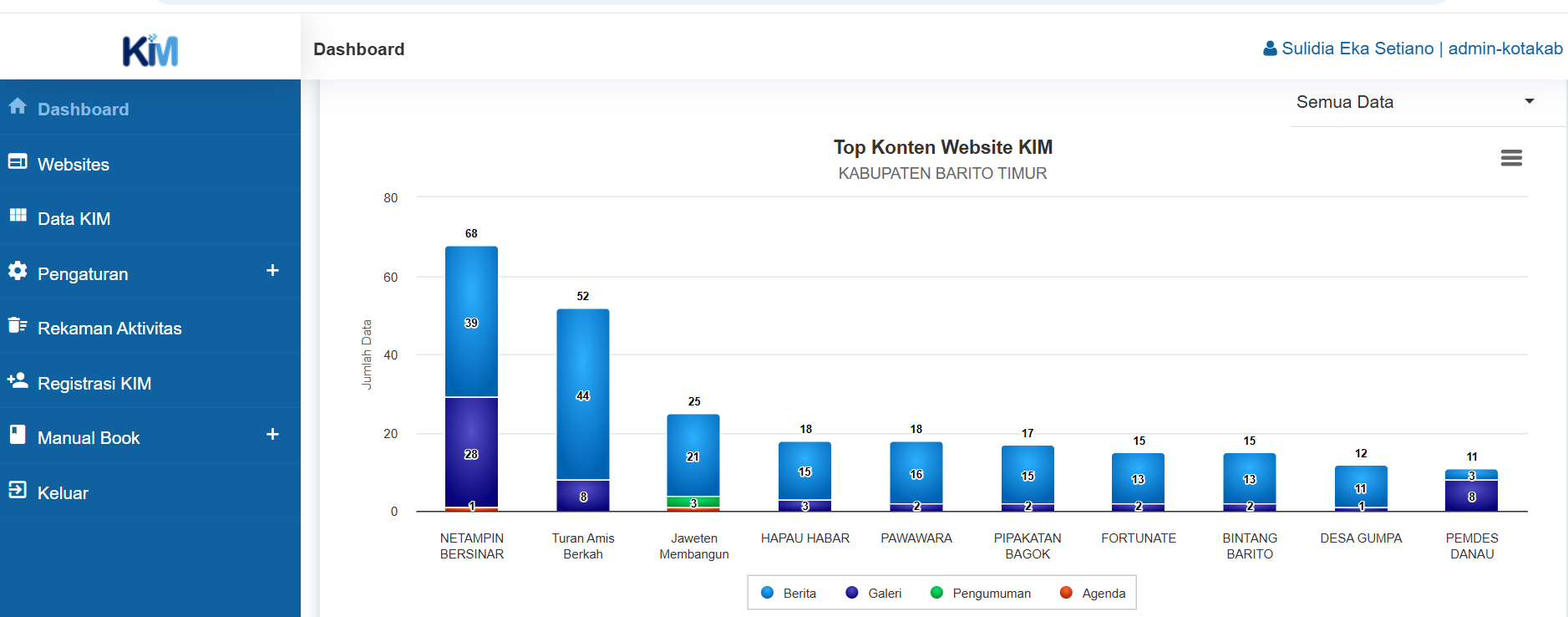1568x617 pixels.
Task: Click the Pengaturan gear icon
Action: (18, 271)
